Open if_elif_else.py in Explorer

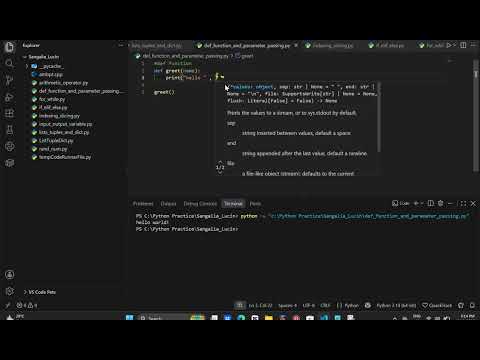(50, 108)
